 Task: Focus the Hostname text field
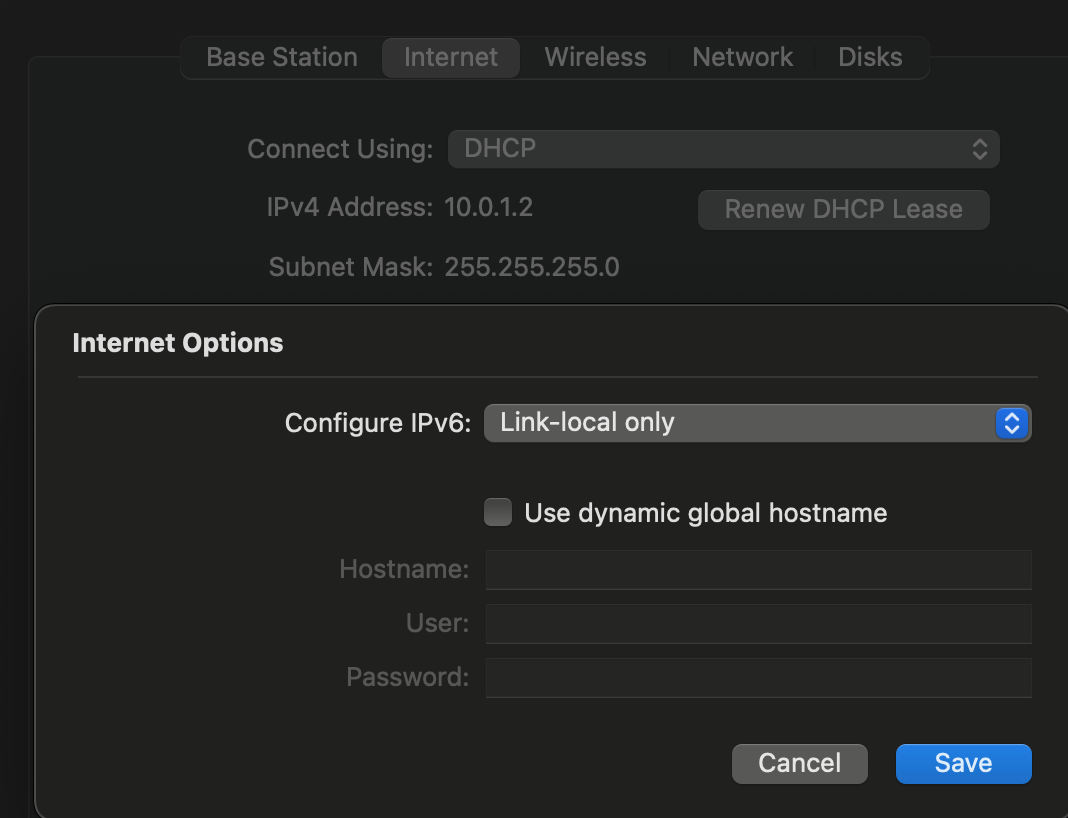[x=758, y=569]
